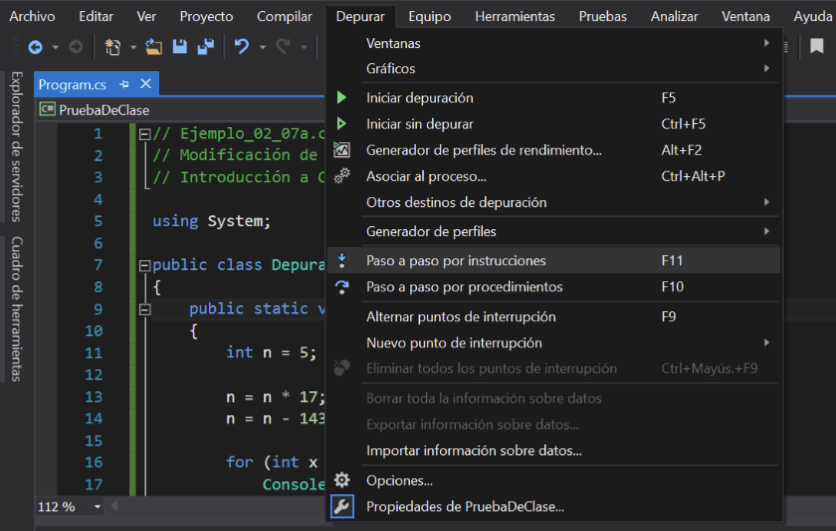The width and height of the screenshot is (836, 531).
Task: Click the step over curved arrow icon
Action: (342, 287)
